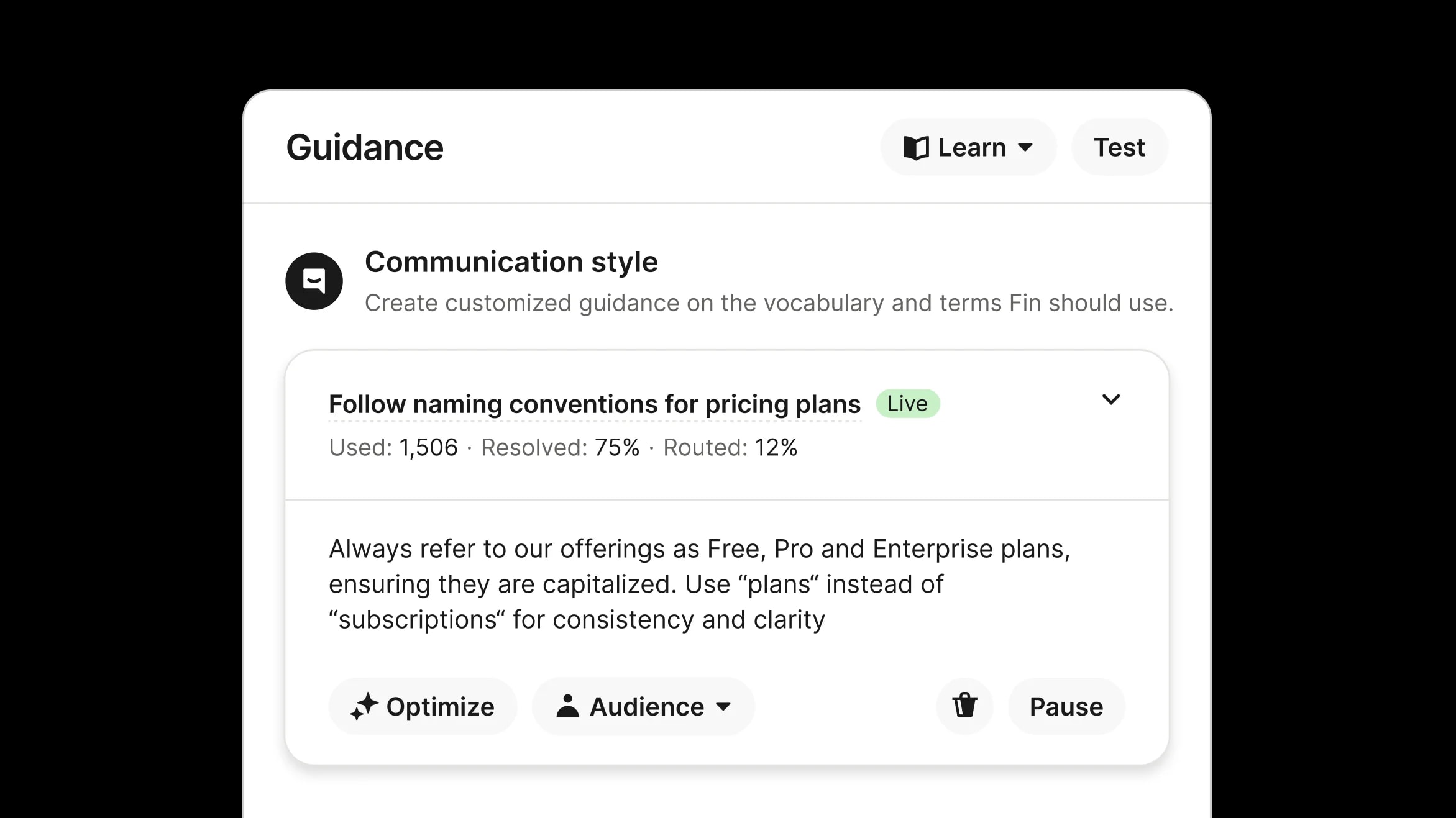The image size is (1456, 818).
Task: Click the green Live status badge
Action: tap(907, 404)
